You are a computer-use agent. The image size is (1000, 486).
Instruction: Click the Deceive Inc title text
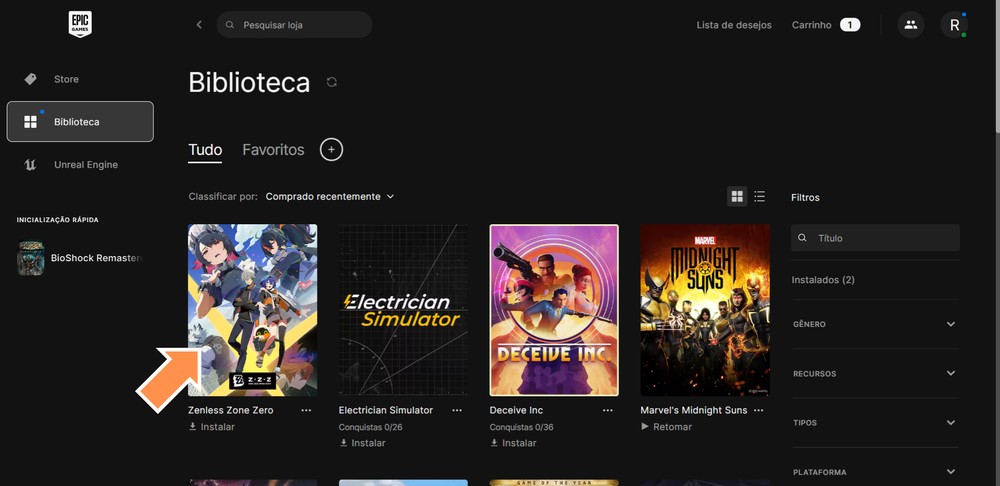click(x=517, y=410)
